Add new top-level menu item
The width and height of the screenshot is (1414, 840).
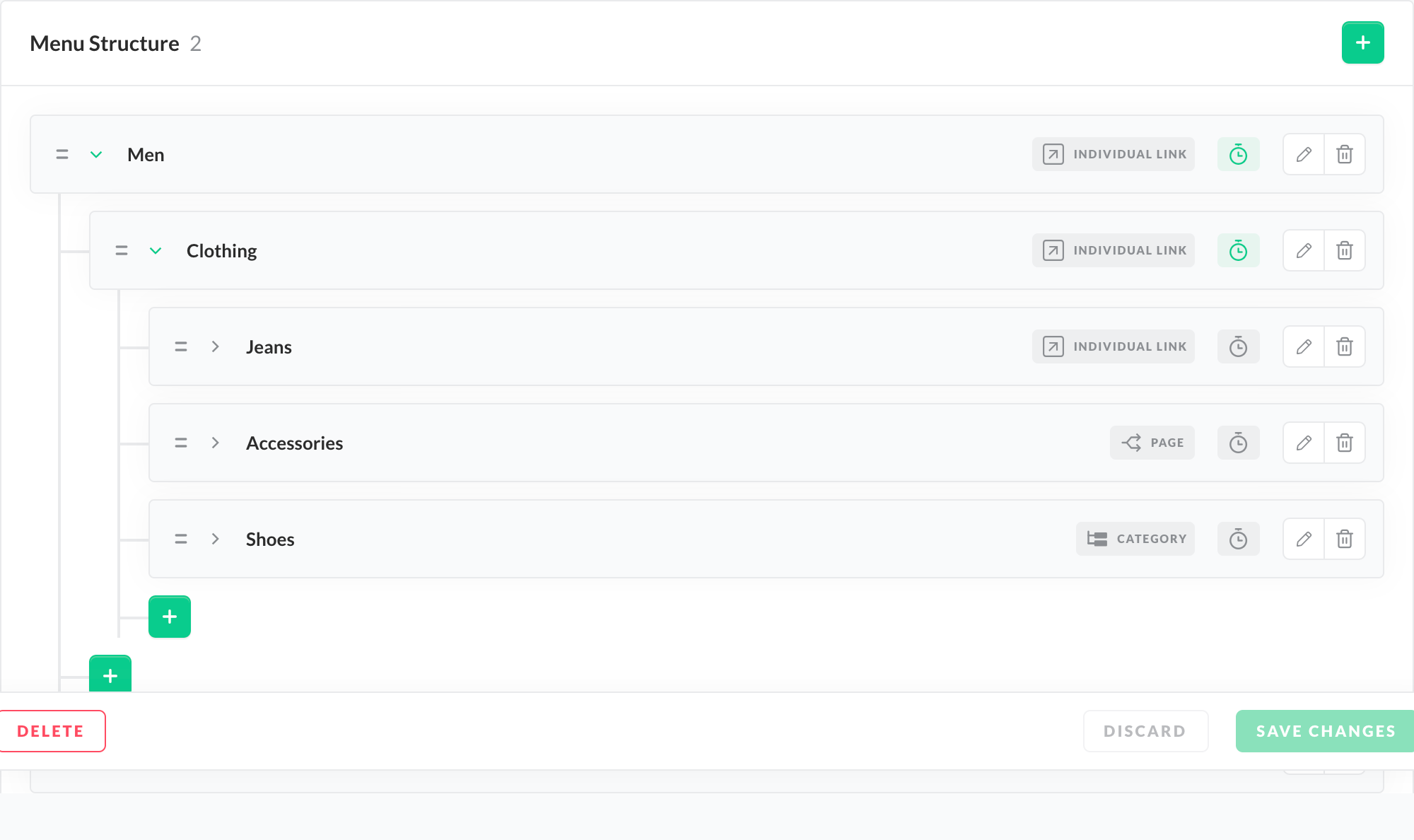[1362, 42]
